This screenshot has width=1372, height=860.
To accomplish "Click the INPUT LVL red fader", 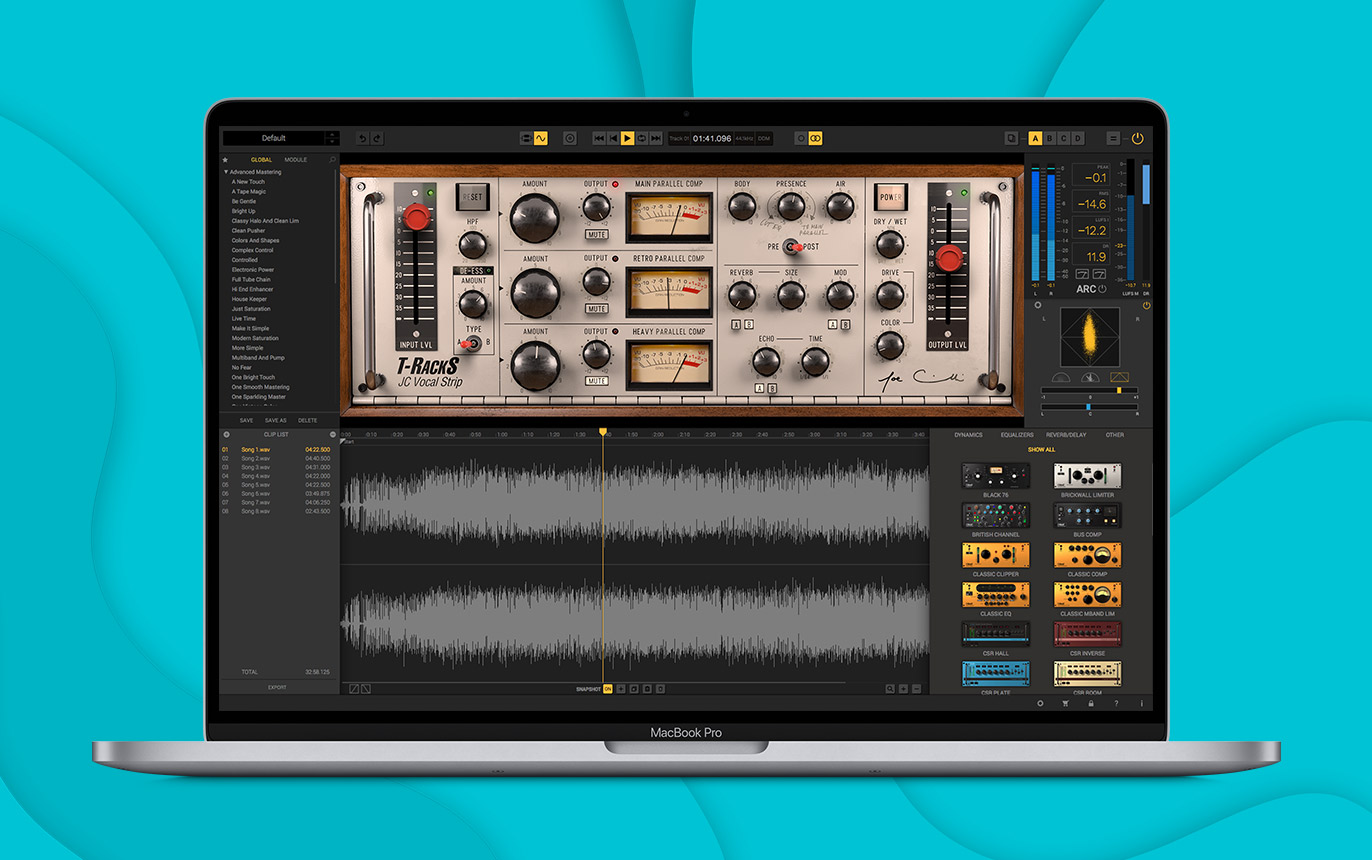I will (417, 218).
